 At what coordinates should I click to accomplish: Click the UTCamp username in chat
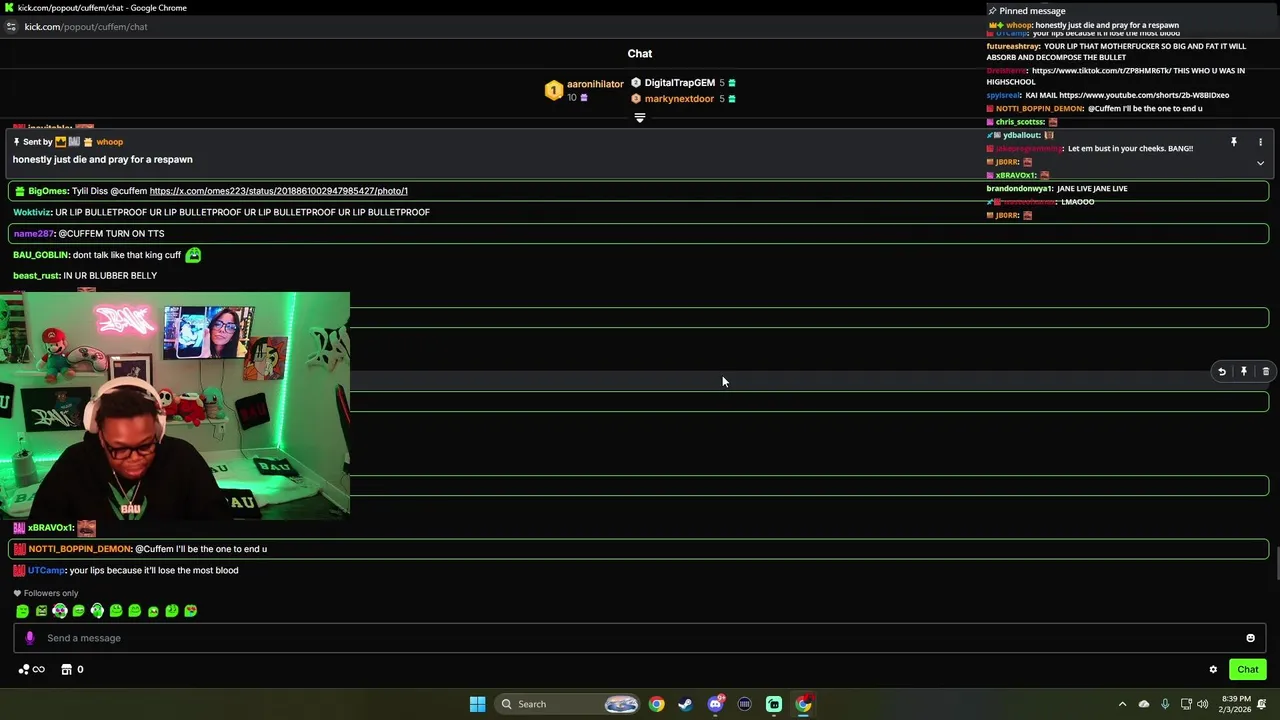pyautogui.click(x=46, y=570)
